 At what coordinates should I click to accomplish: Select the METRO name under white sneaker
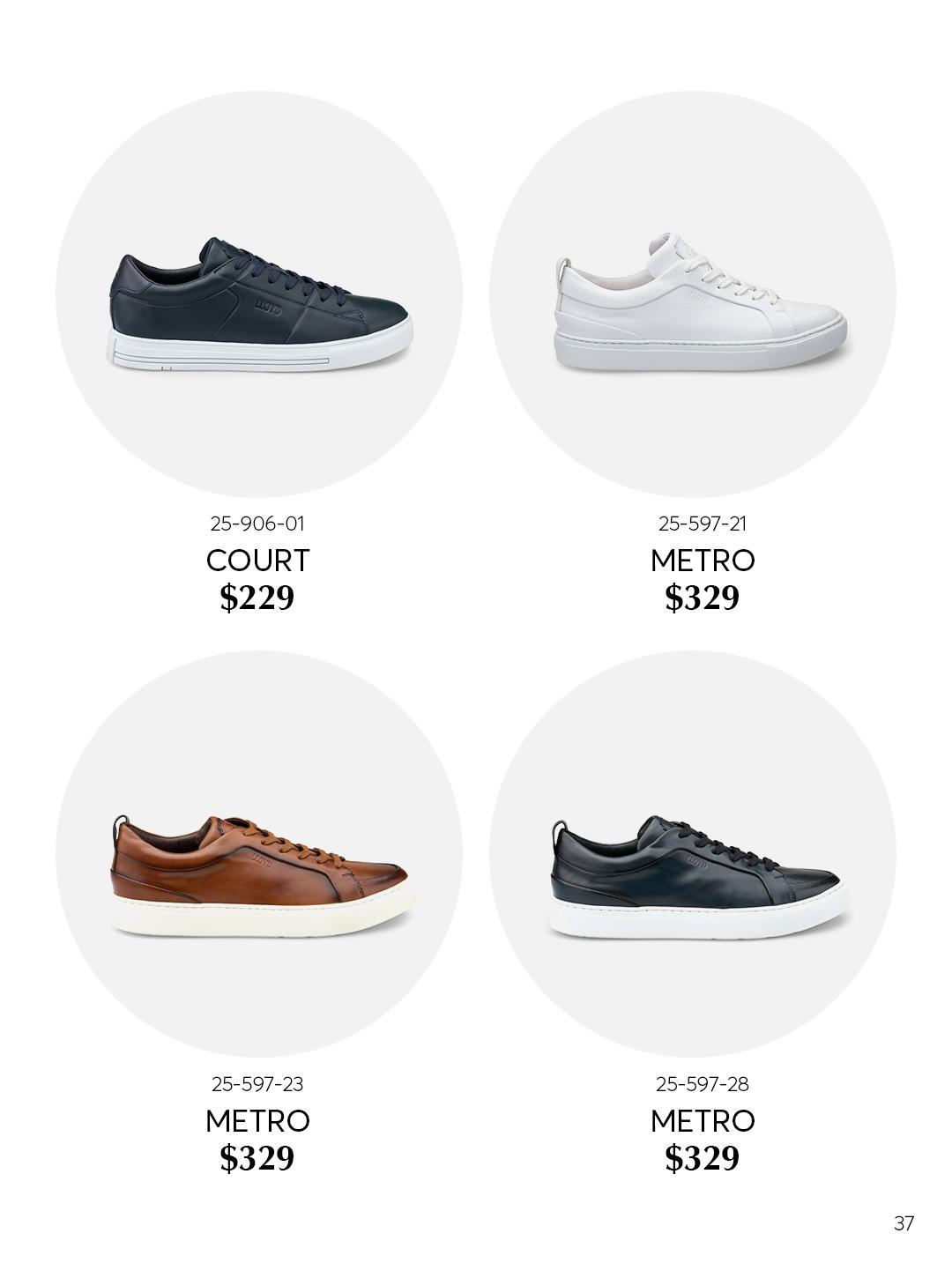pyautogui.click(x=703, y=561)
